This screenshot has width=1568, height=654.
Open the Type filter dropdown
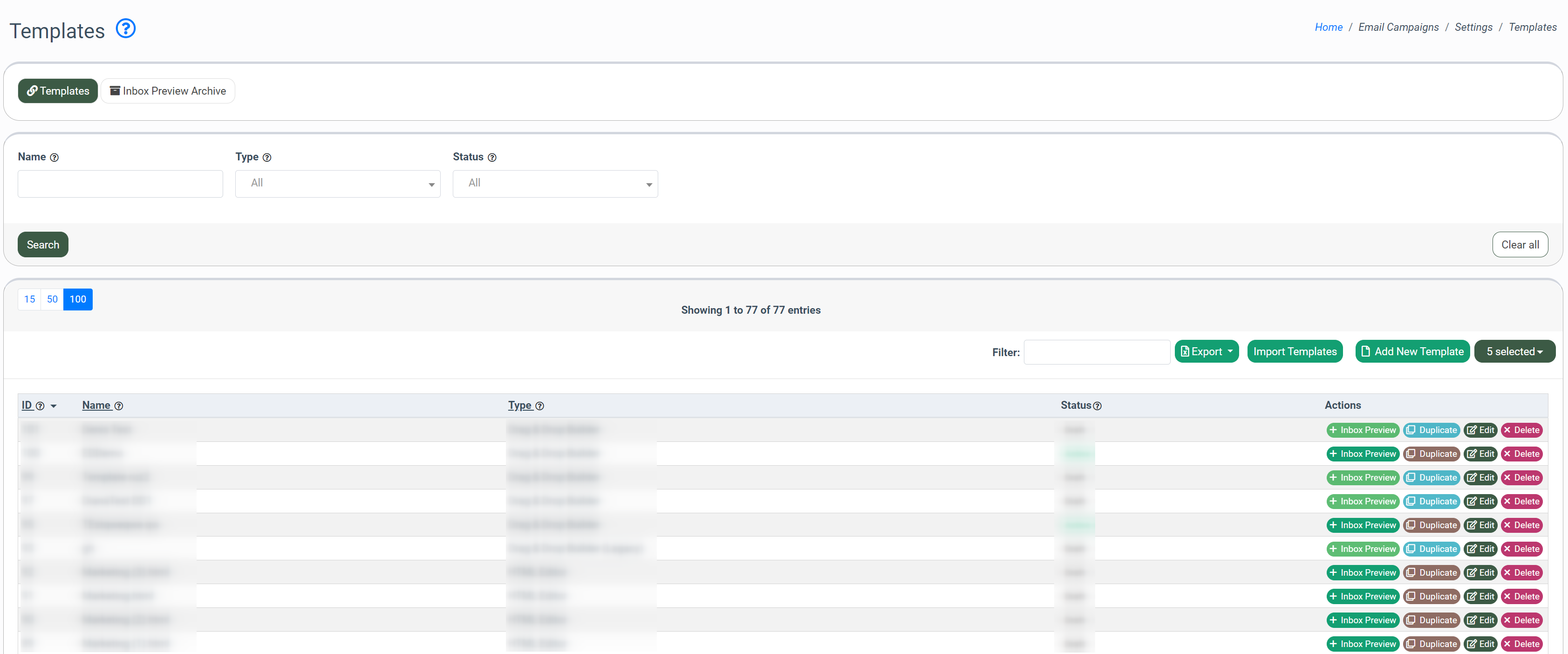click(337, 183)
